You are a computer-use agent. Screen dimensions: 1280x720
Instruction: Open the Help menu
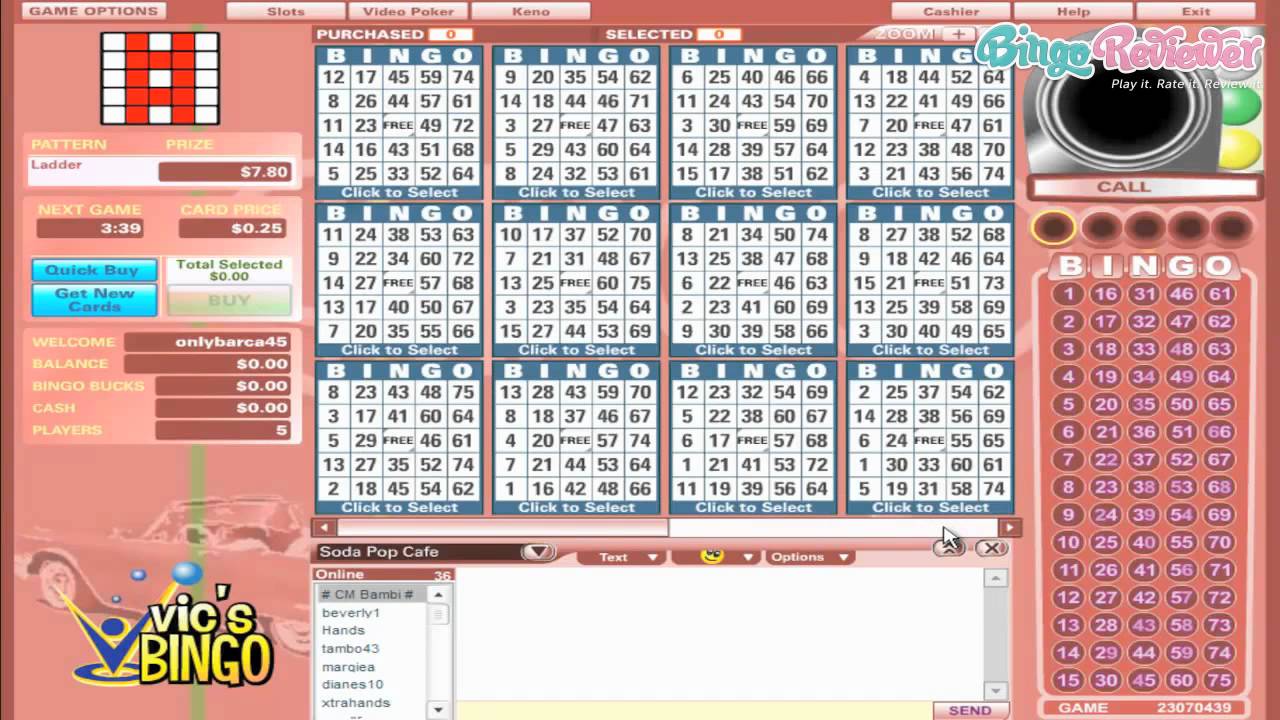point(1073,11)
